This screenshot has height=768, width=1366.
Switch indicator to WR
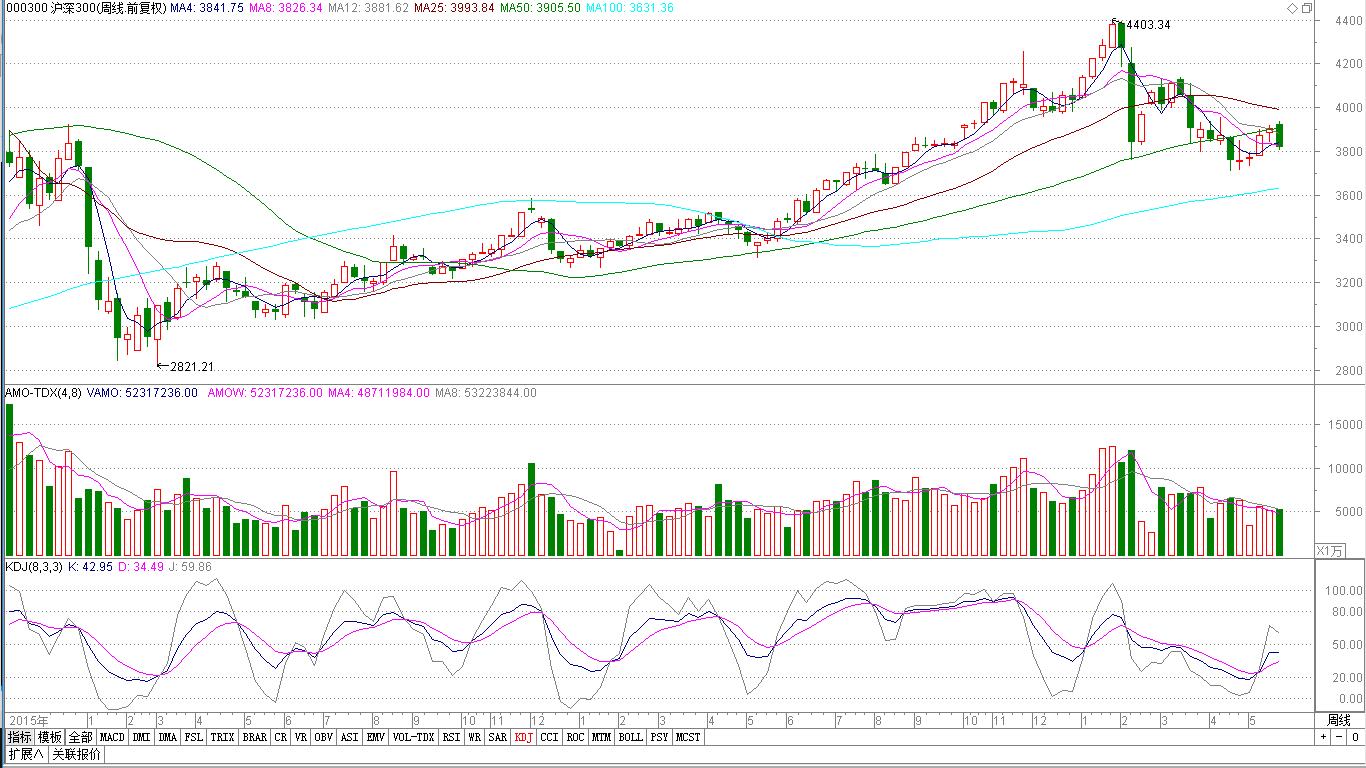475,737
